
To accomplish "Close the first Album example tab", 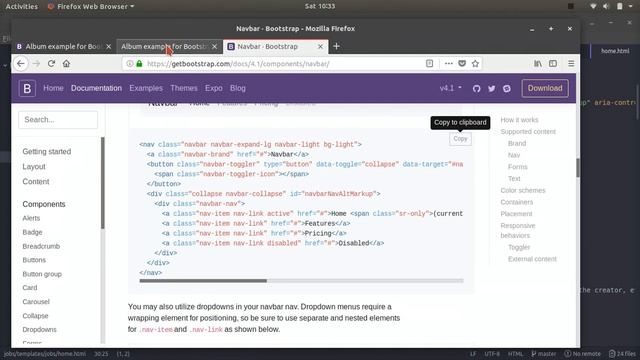I will pos(109,47).
